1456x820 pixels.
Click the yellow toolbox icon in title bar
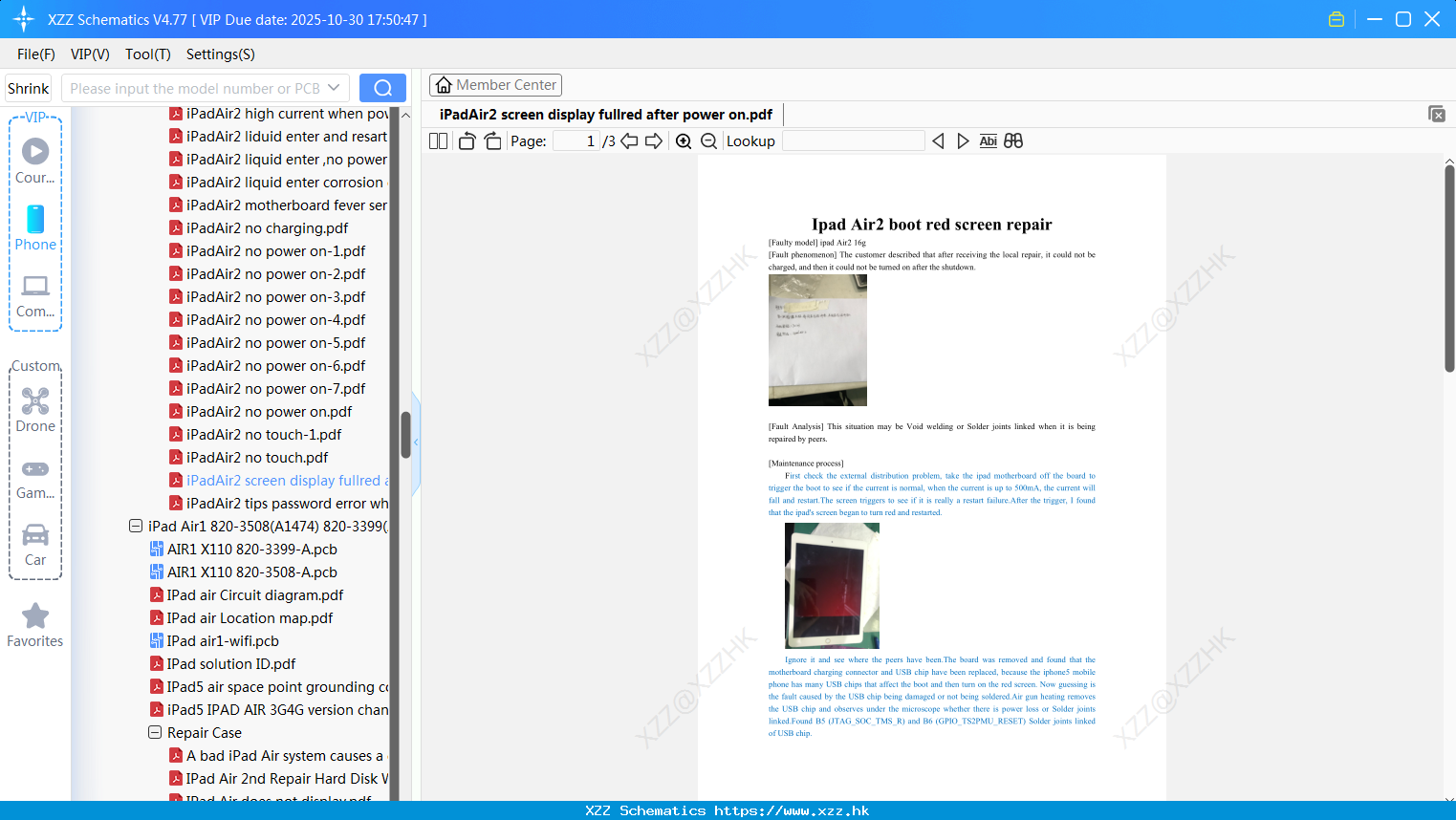(1336, 19)
